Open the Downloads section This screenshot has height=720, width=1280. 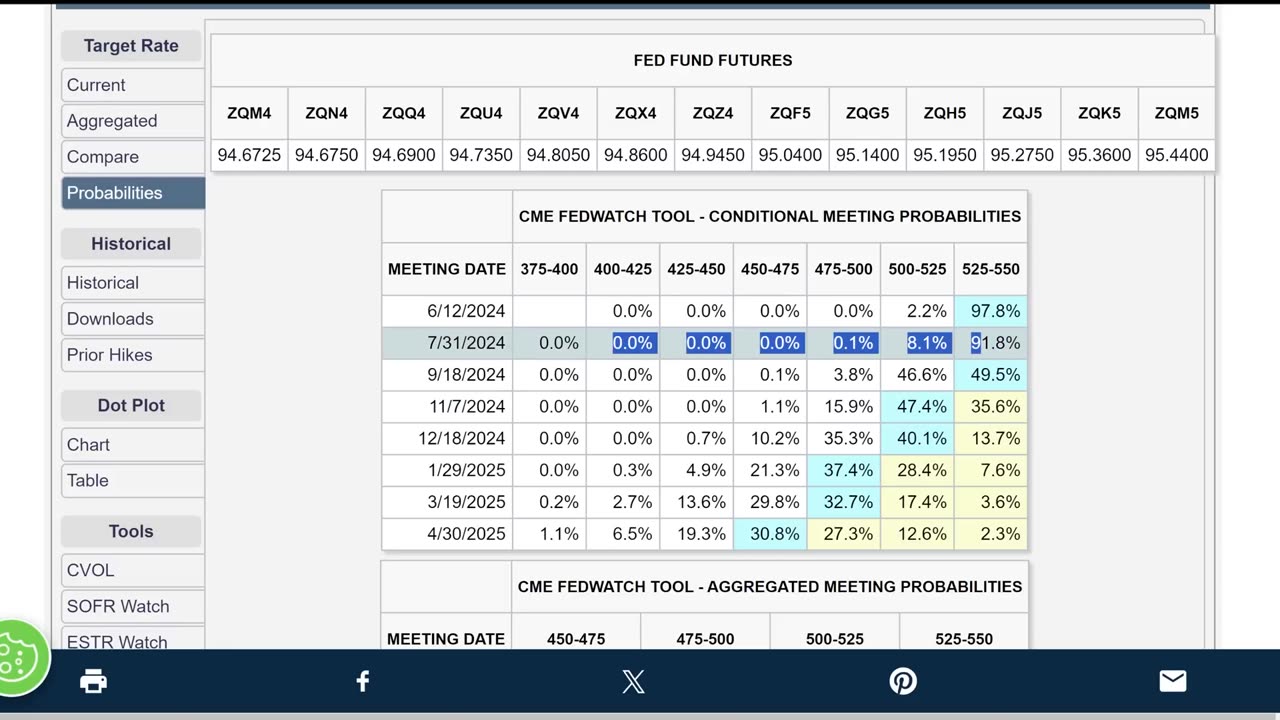pyautogui.click(x=133, y=319)
